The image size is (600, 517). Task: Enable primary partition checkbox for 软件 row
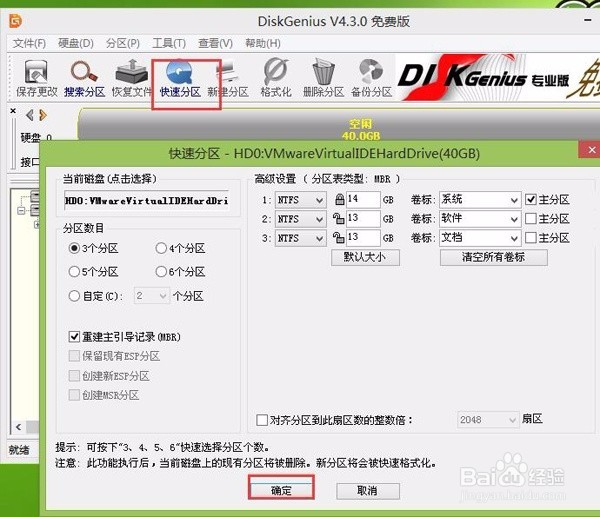(x=531, y=219)
